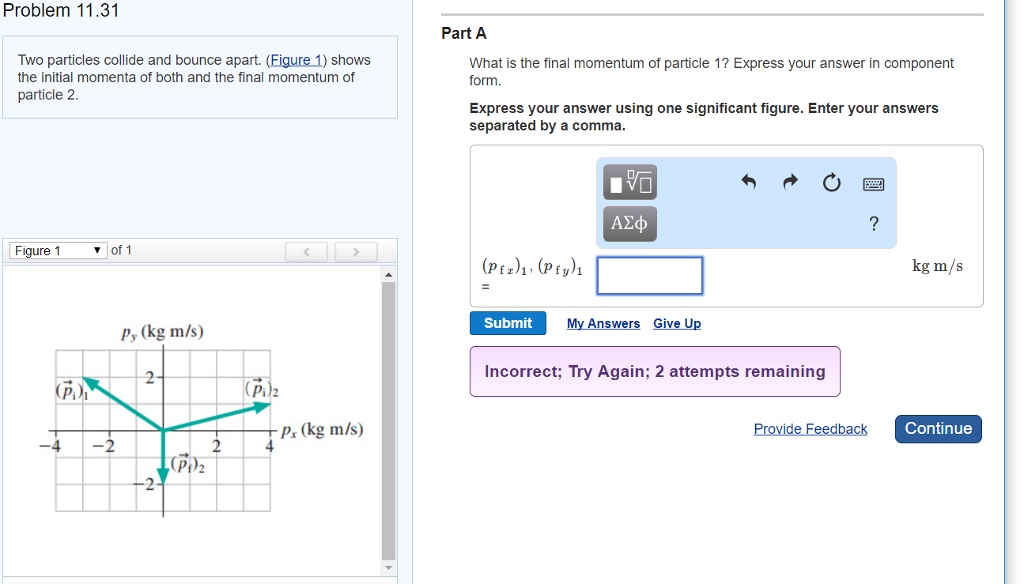Open the Figure 1 selection dropdown
Image resolution: width=1024 pixels, height=584 pixels.
click(57, 251)
